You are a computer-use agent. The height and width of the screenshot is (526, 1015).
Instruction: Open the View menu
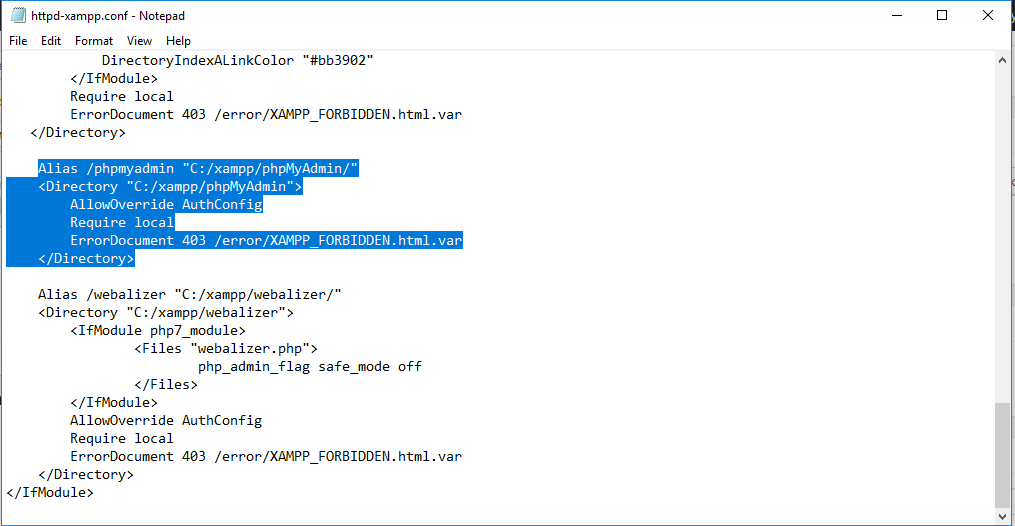[x=139, y=41]
